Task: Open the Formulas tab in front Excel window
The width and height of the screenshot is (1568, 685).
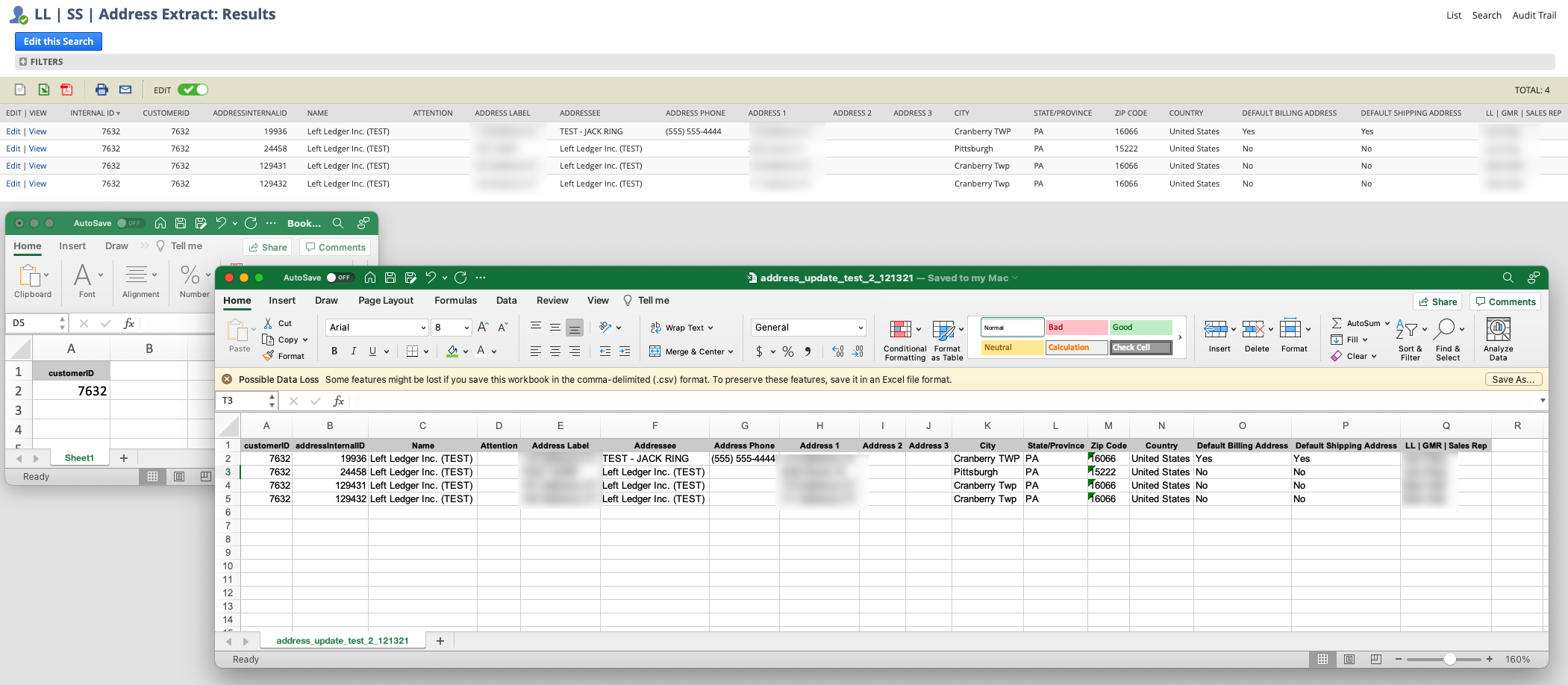Action: pyautogui.click(x=455, y=300)
